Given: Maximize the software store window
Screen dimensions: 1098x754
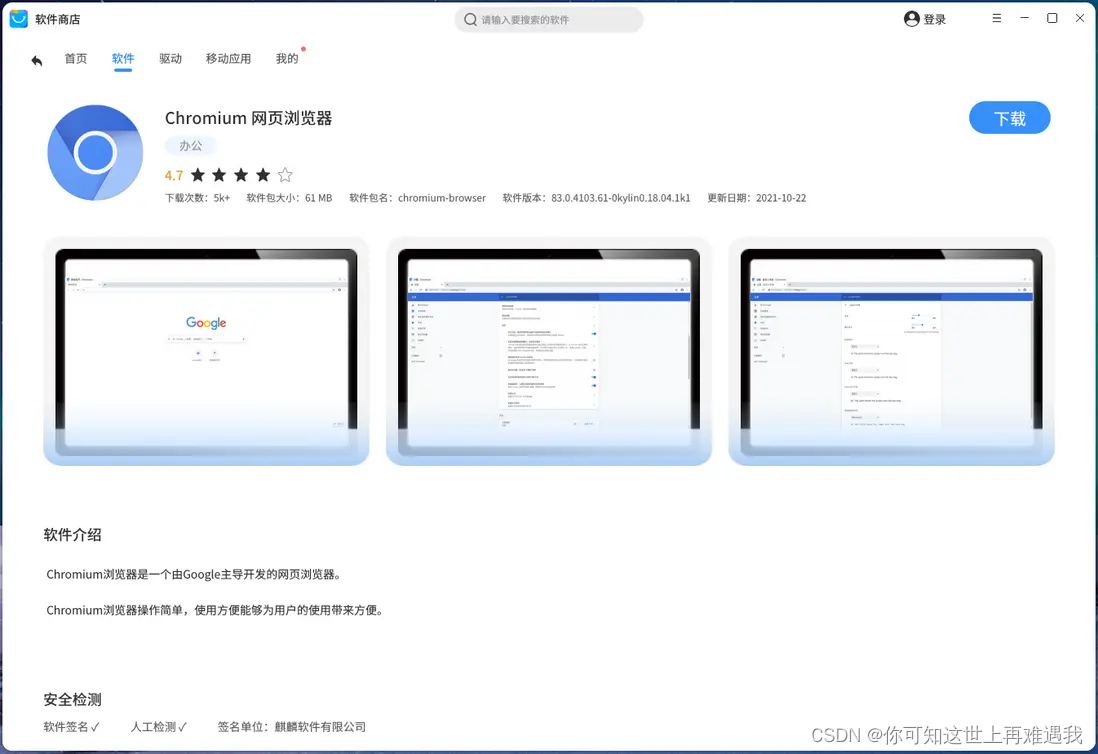Looking at the screenshot, I should click(1052, 18).
